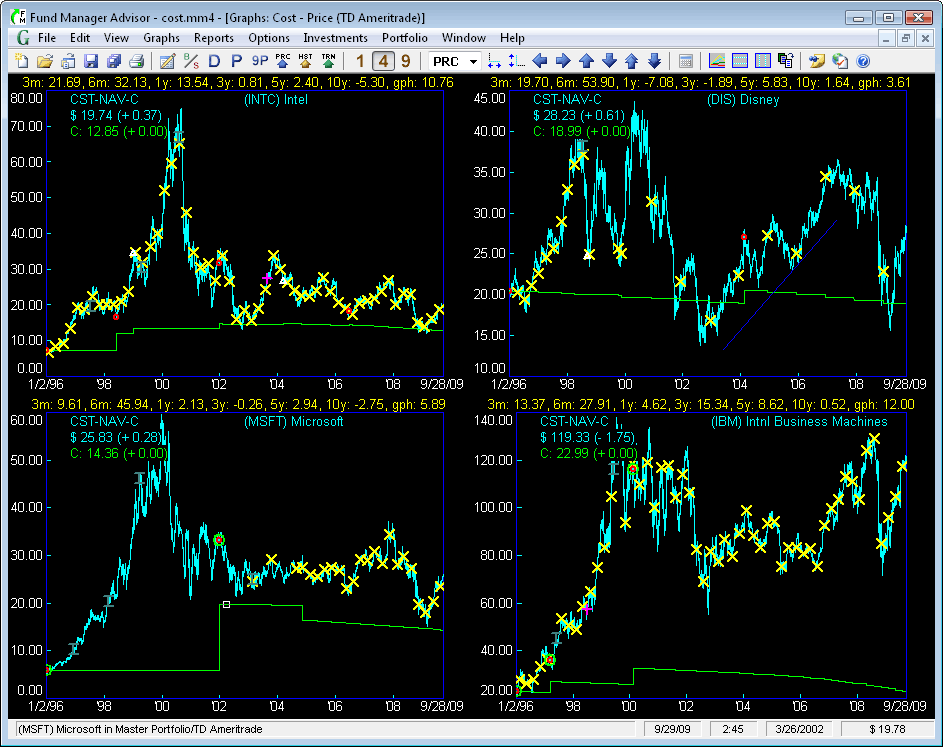Click the Save All double floppy icon
This screenshot has height=747, width=943.
pos(114,61)
